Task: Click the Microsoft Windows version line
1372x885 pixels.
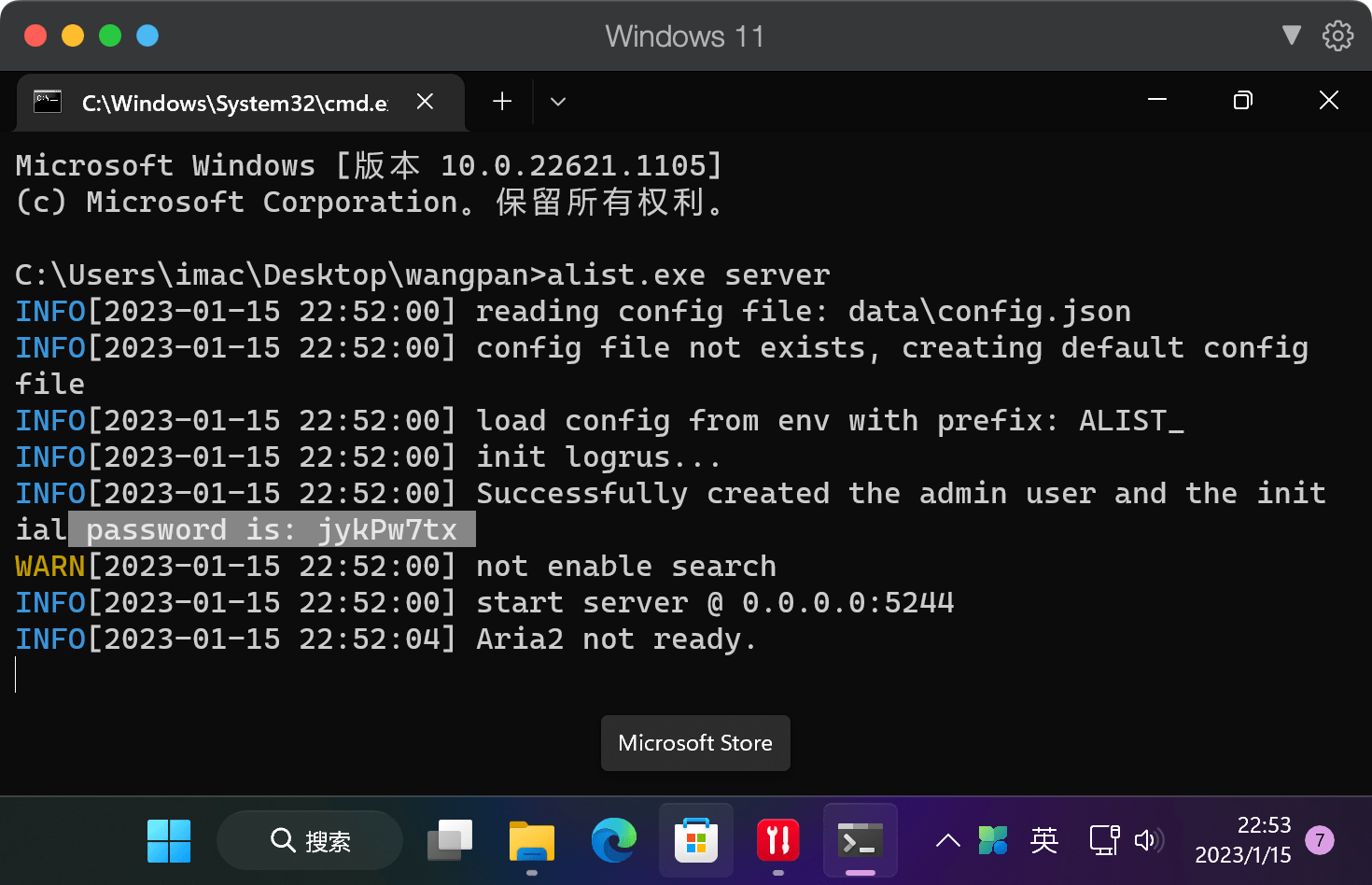Action: pos(370,165)
